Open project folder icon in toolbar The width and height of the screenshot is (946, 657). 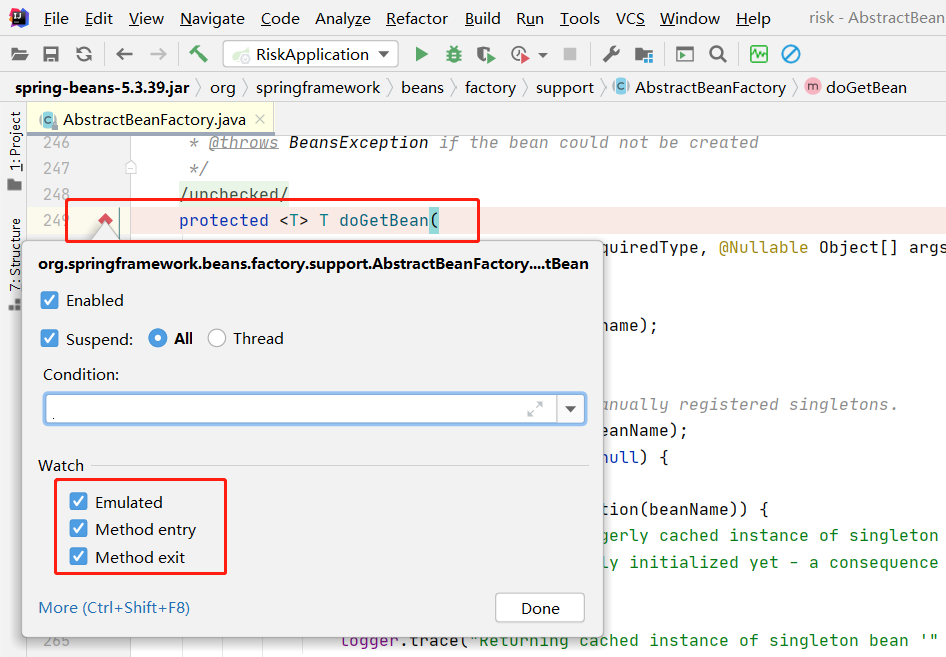[19, 55]
